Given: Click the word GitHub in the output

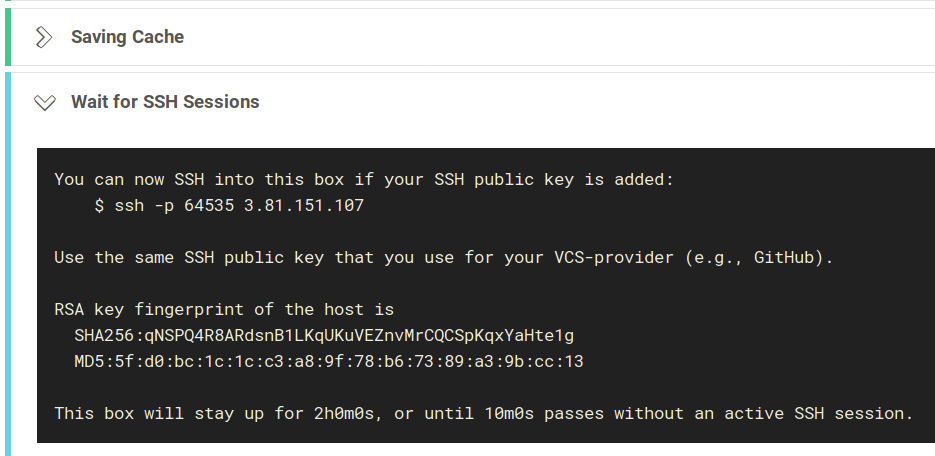Looking at the screenshot, I should [788, 258].
